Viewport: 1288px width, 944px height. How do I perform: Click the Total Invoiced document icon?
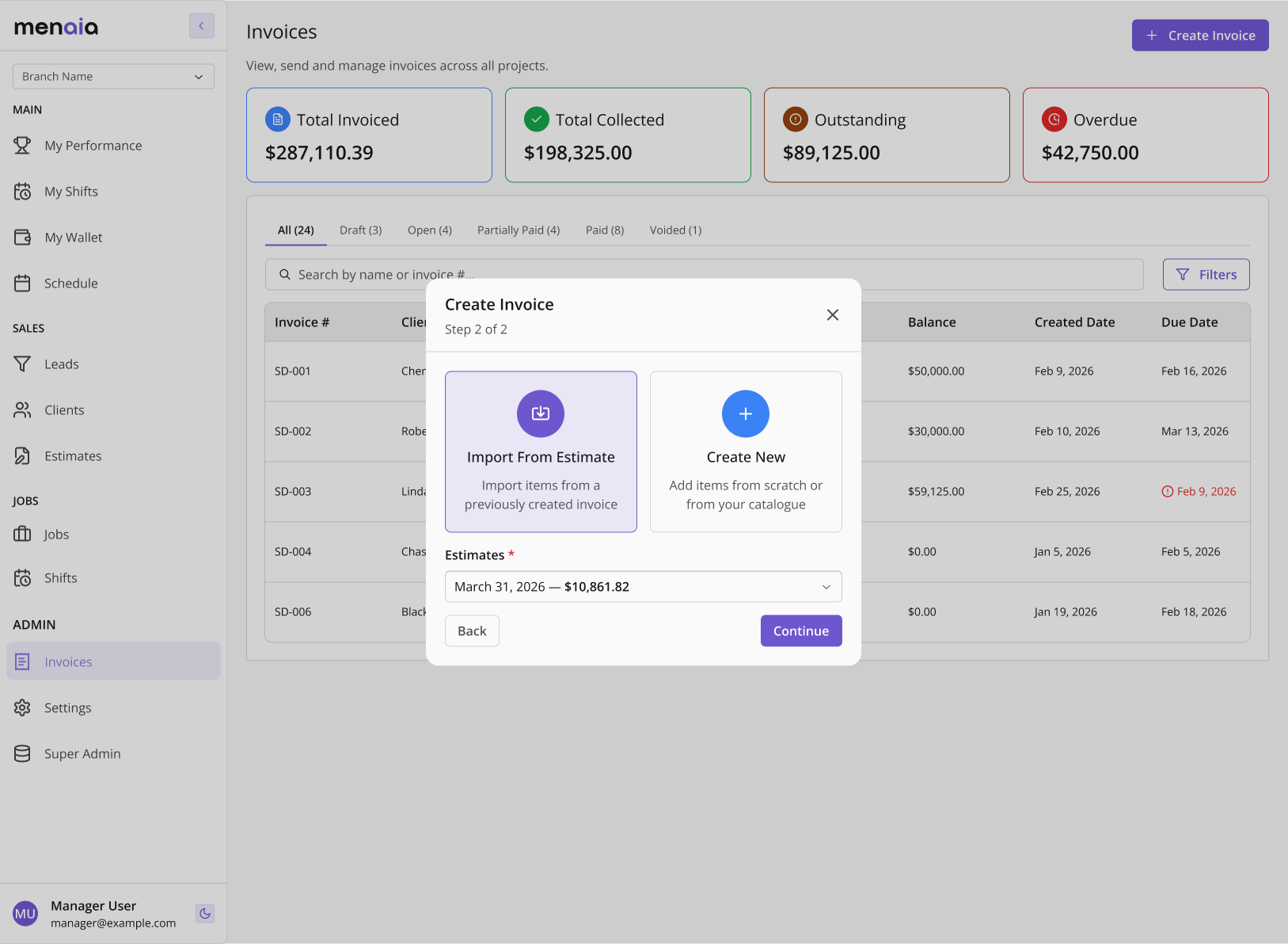[278, 120]
